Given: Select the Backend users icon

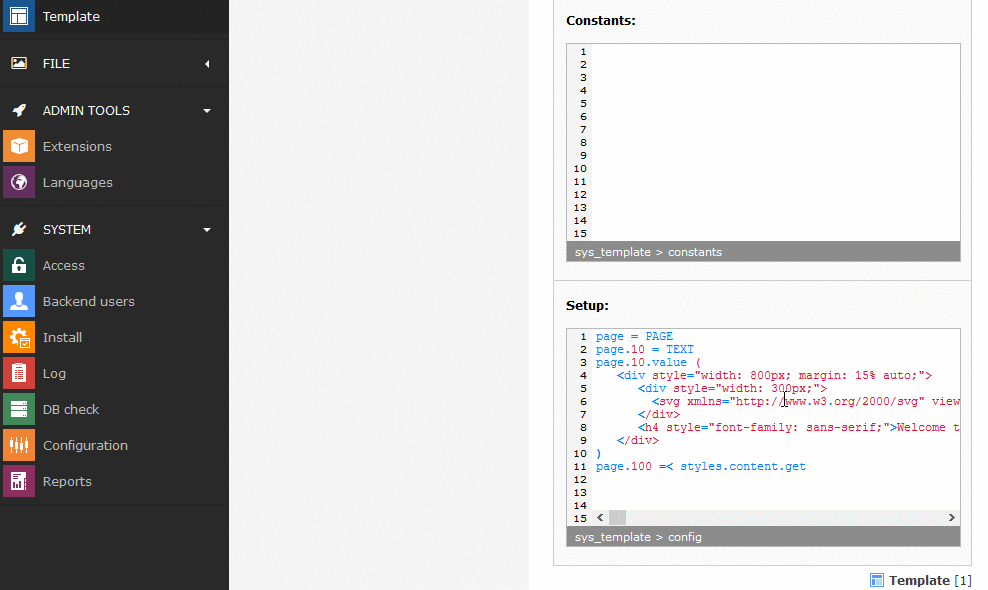Looking at the screenshot, I should [19, 301].
